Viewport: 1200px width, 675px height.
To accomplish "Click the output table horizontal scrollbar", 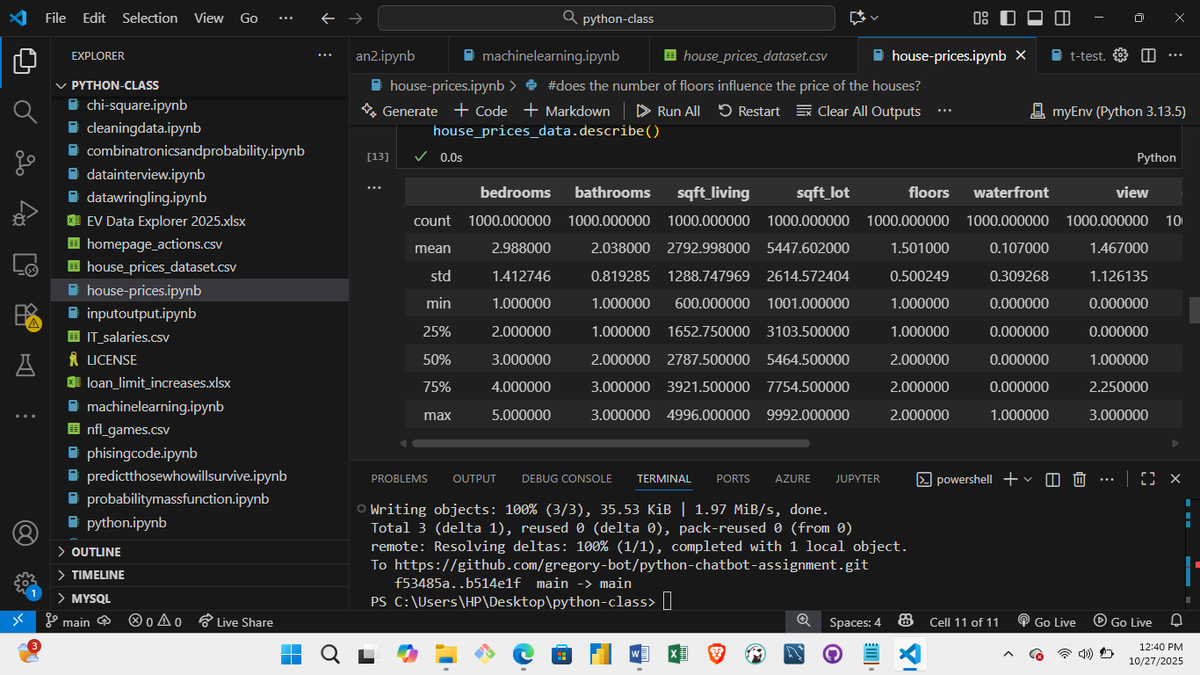I will [x=610, y=443].
